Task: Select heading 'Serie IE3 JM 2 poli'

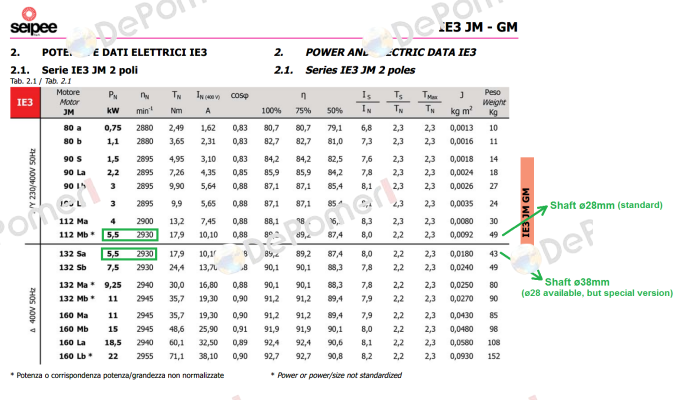Action: click(x=90, y=70)
